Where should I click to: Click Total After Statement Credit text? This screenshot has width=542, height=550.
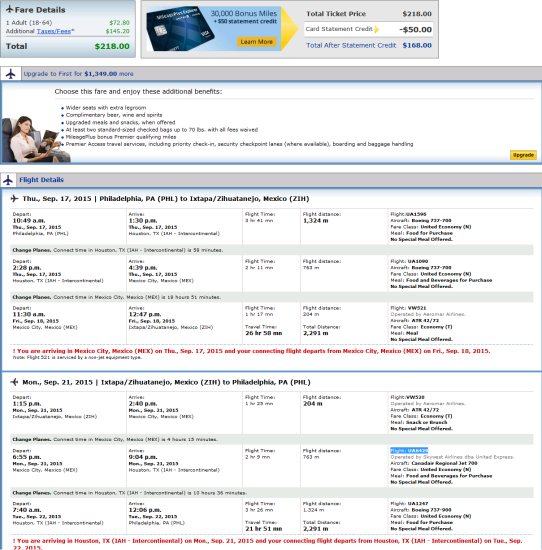coord(351,45)
